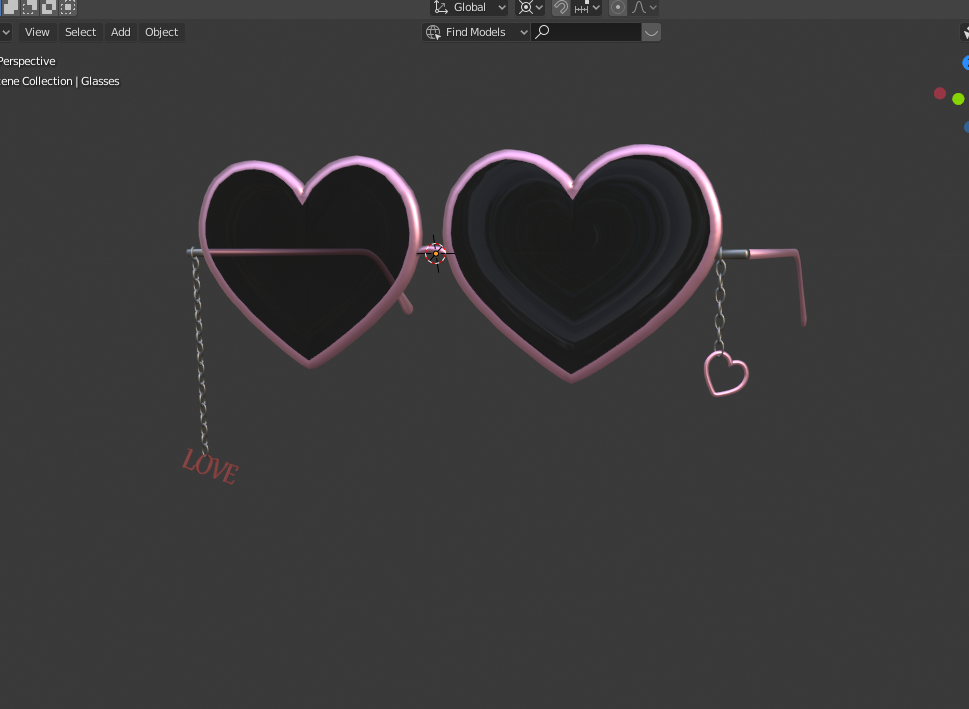Screen dimensions: 969x709
Task: Open the Transform Pivot Point icon
Action: click(x=527, y=8)
